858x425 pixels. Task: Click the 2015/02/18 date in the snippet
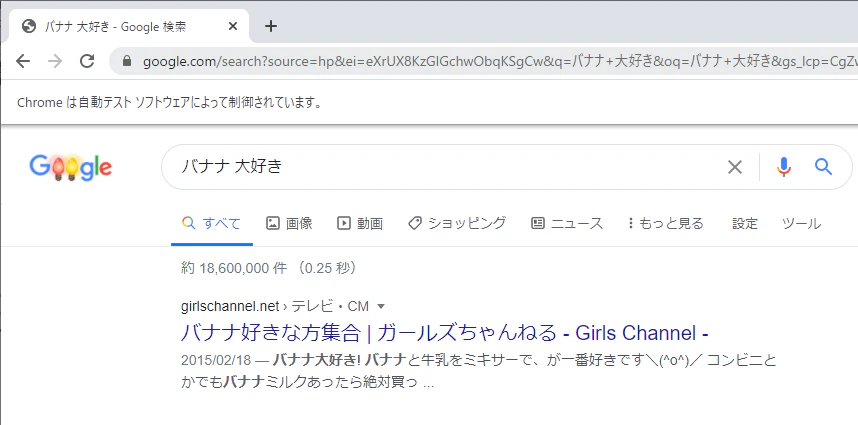click(x=216, y=360)
